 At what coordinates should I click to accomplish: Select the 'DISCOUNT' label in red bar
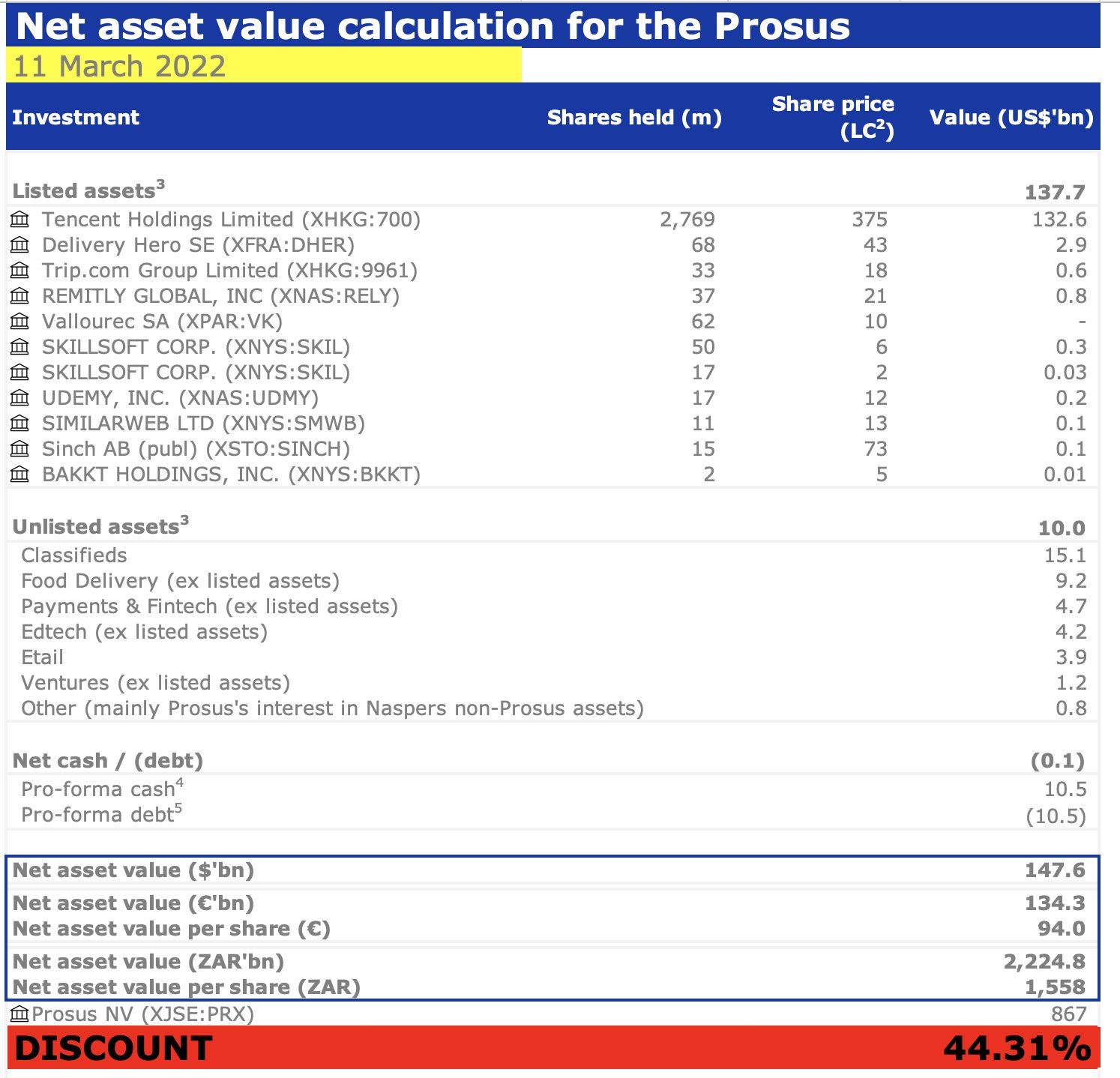coord(113,1048)
